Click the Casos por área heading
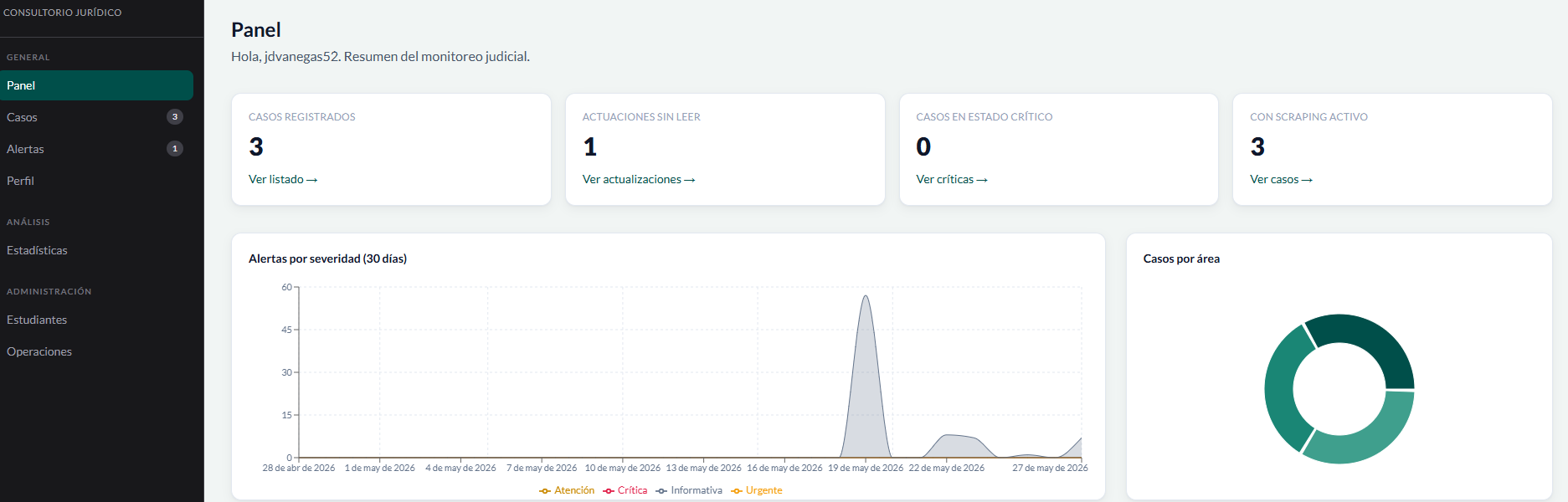 1181,259
